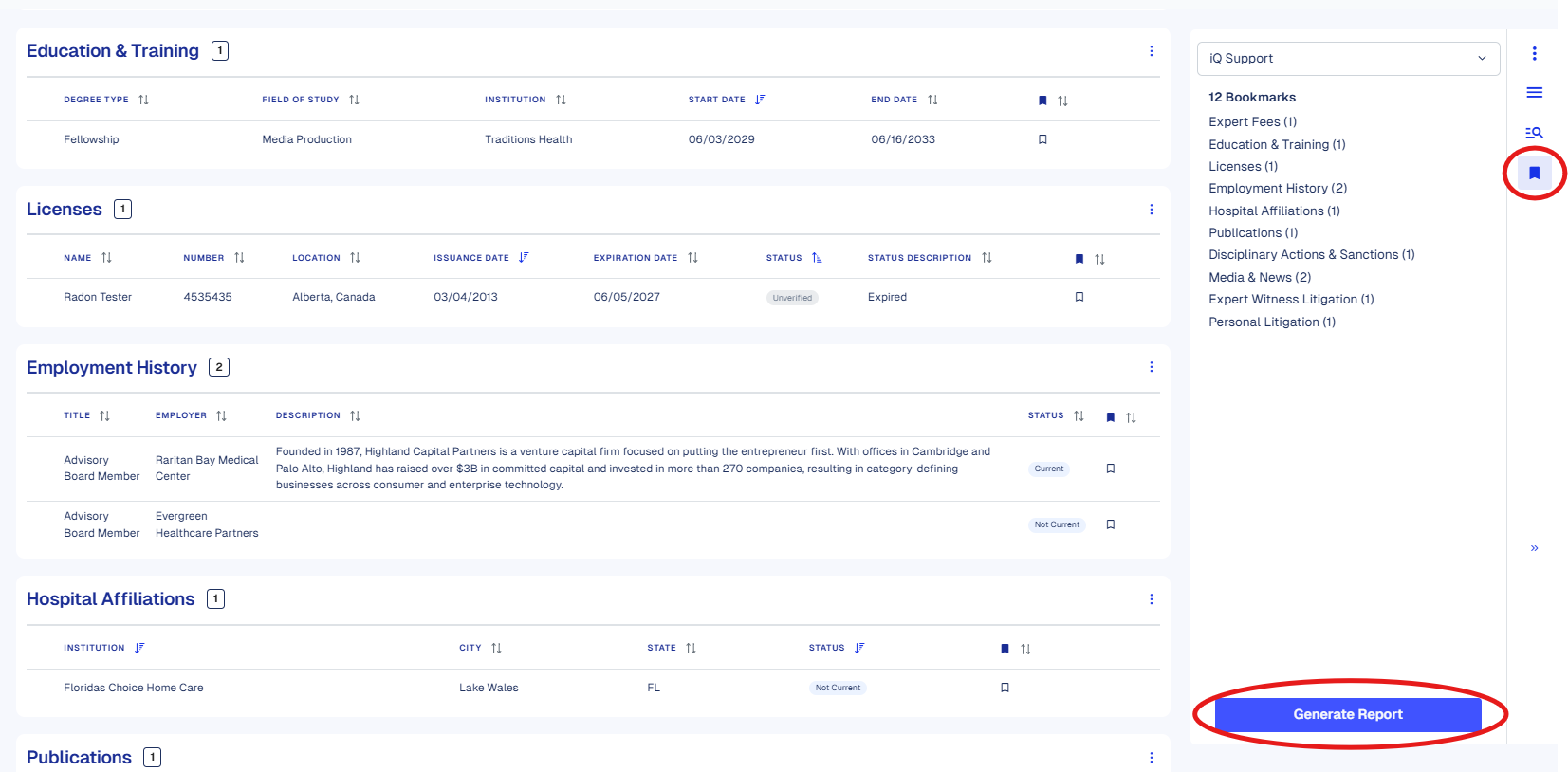Open the right sidebar three-dot menu
This screenshot has width=1568, height=772.
[1534, 54]
